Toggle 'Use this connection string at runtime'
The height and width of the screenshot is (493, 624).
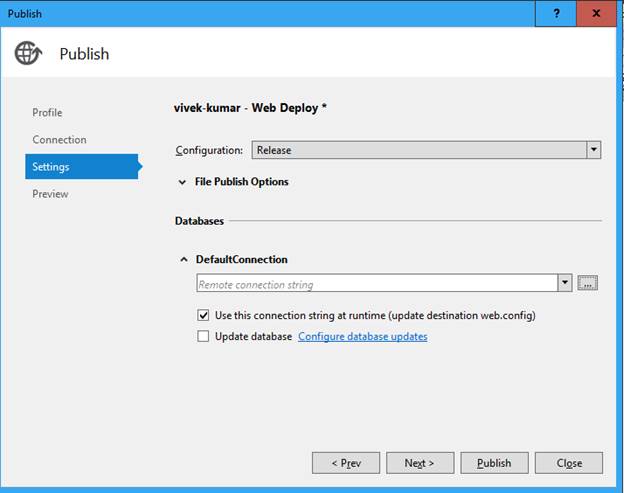click(x=204, y=315)
